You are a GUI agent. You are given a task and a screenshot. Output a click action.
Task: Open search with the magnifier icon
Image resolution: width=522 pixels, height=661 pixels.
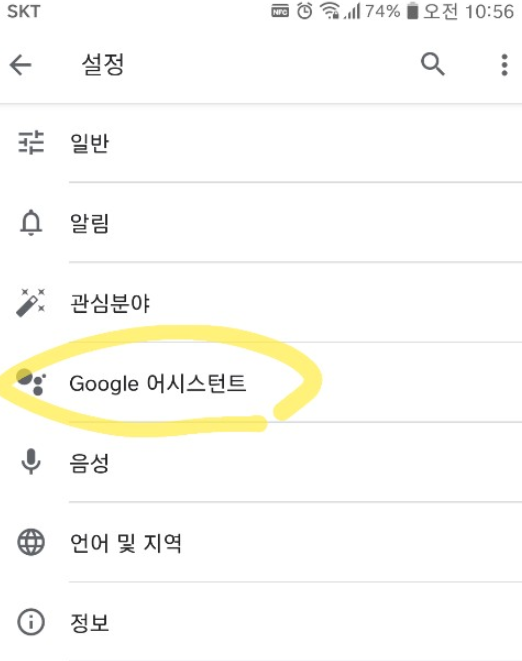coord(433,64)
